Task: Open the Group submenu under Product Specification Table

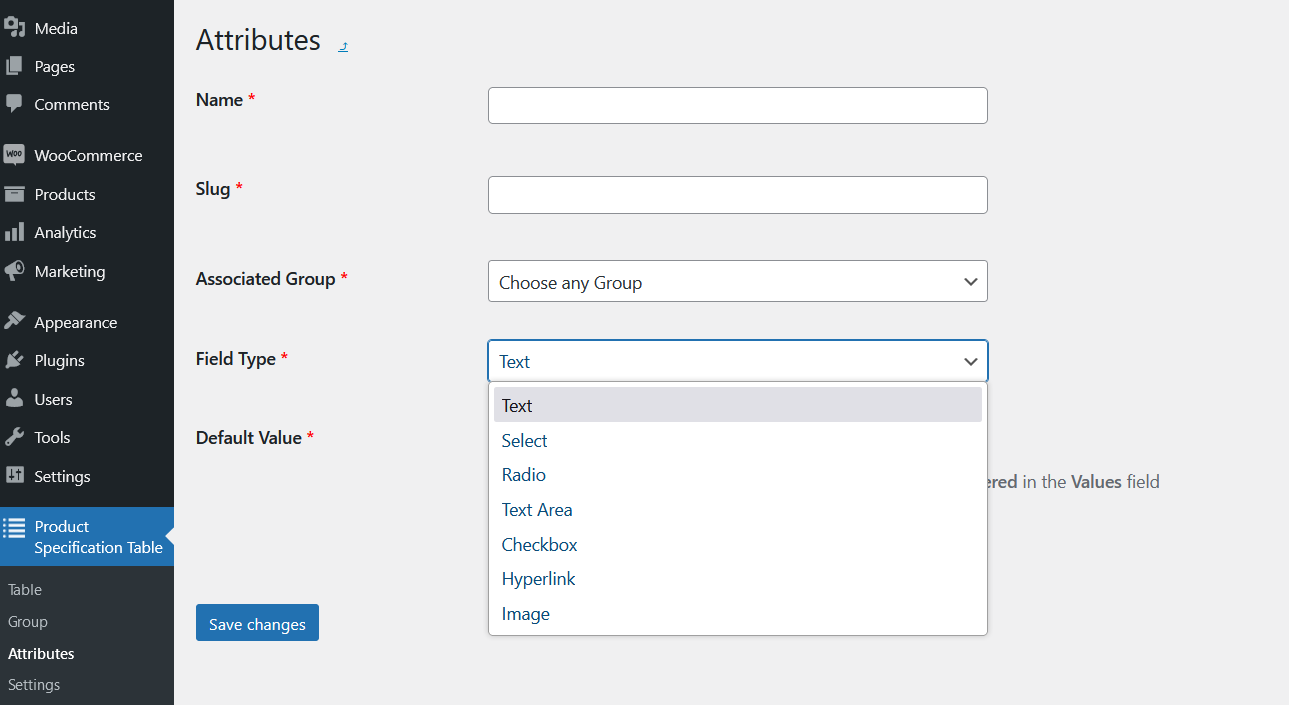Action: (x=27, y=621)
